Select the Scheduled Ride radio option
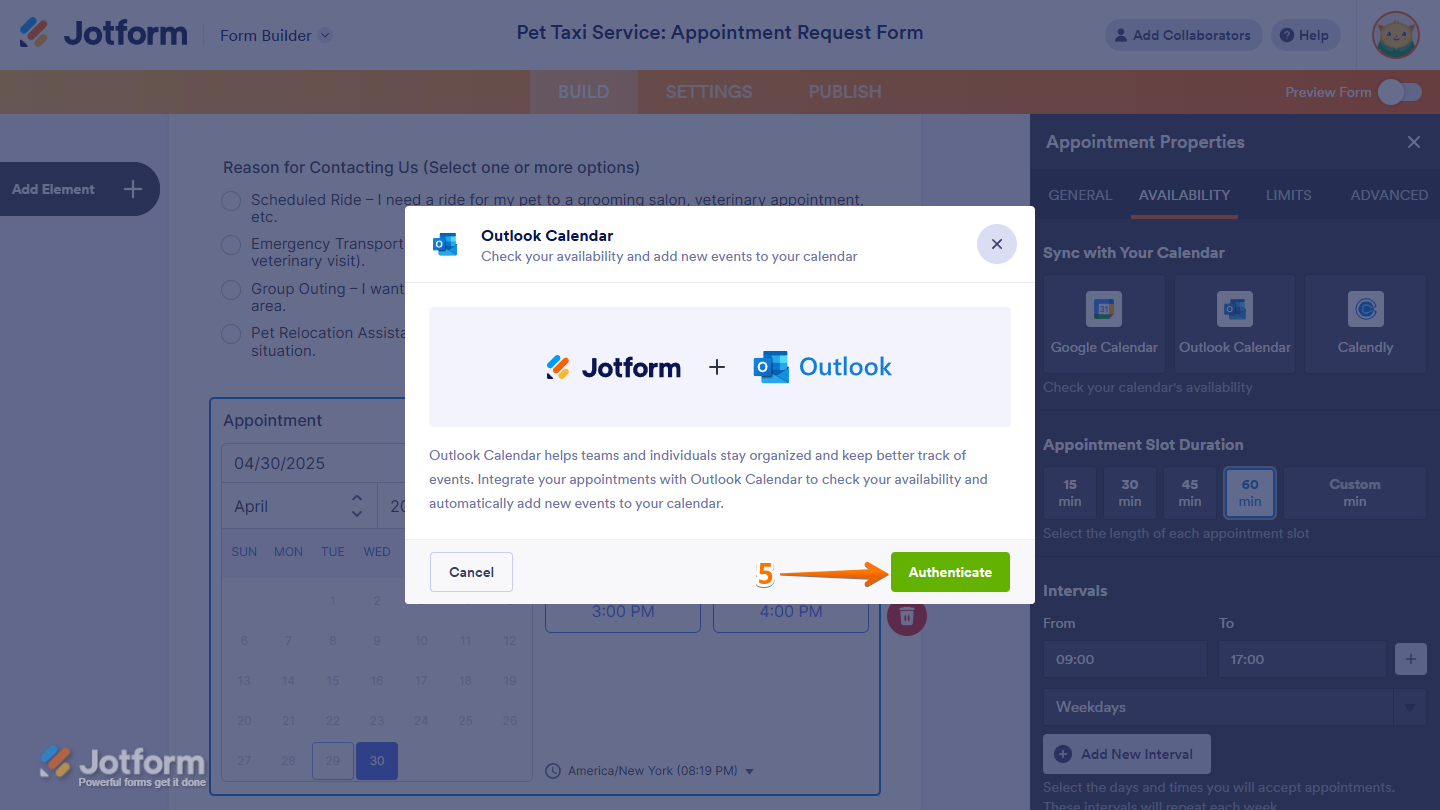 click(231, 201)
